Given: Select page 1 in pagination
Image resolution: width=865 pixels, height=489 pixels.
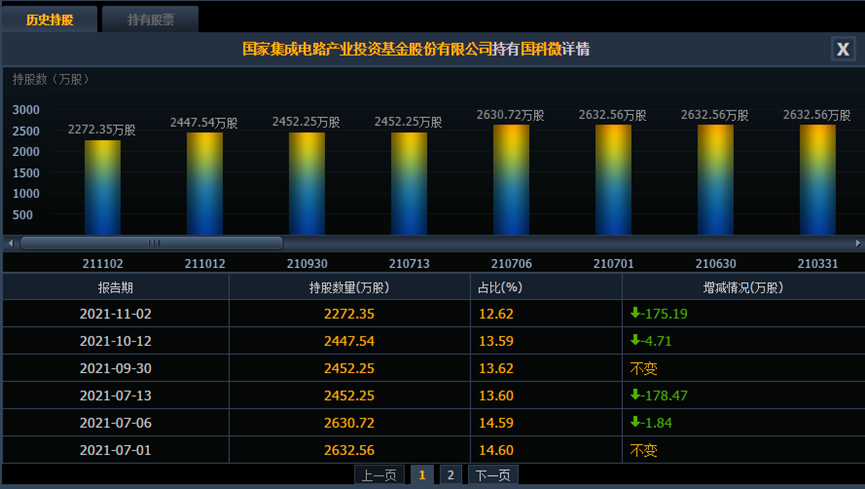Looking at the screenshot, I should [x=422, y=475].
